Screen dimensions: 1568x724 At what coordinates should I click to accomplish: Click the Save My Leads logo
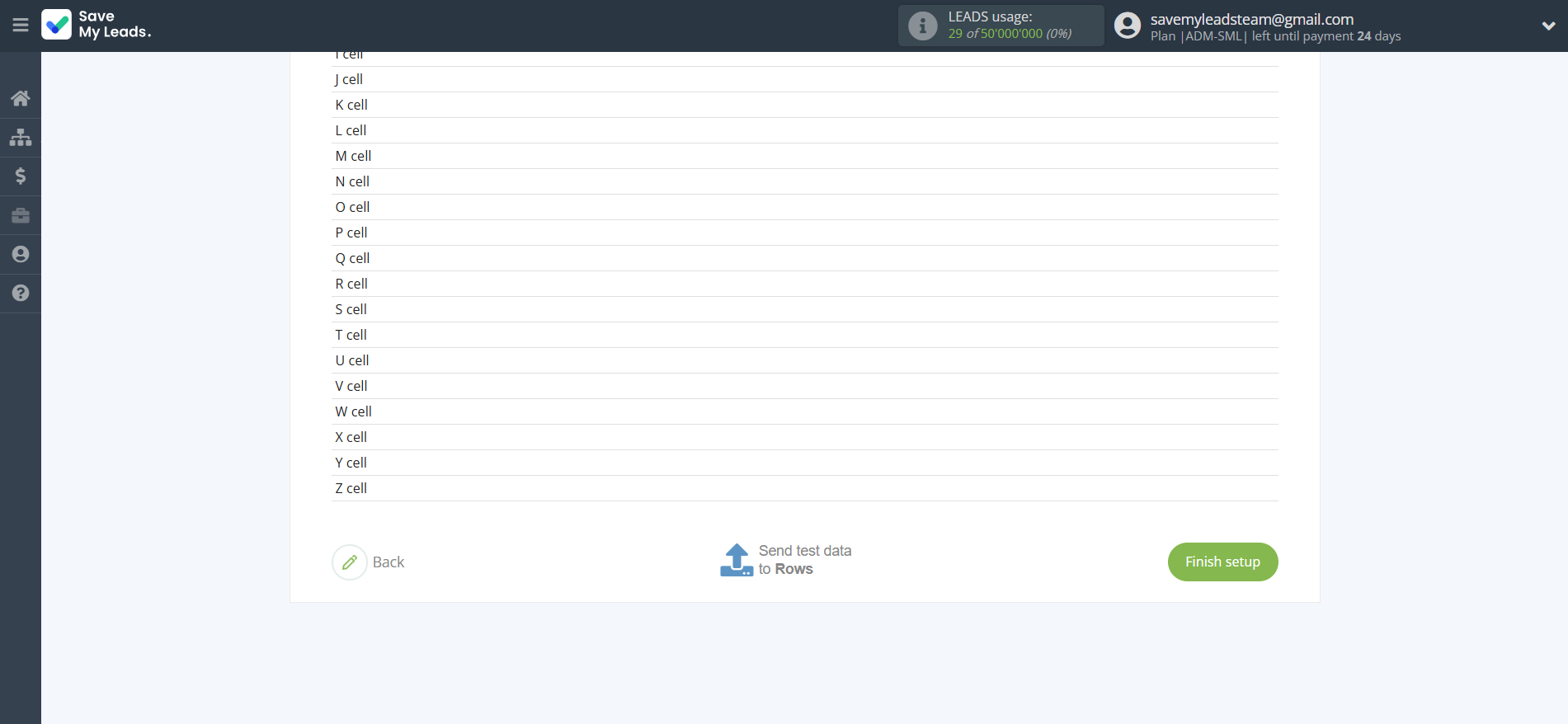tap(97, 25)
